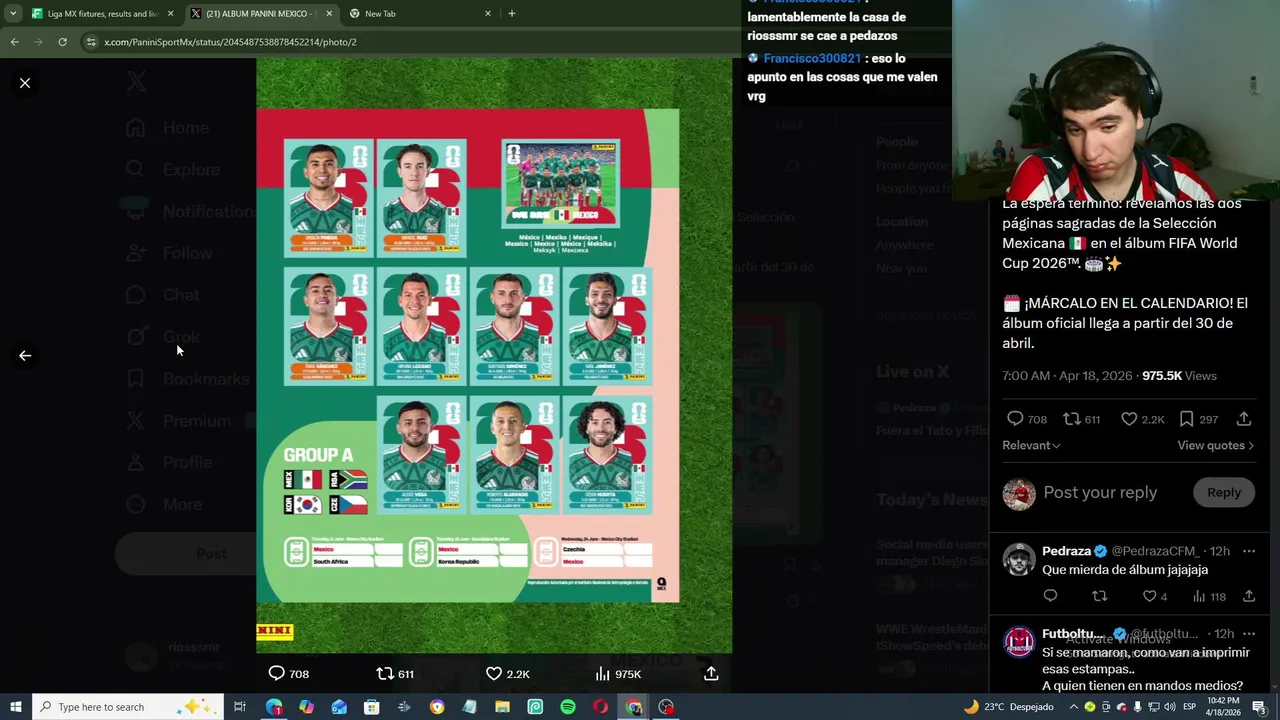Open the more options on Pedraza's reply
This screenshot has width=1280, height=720.
[1248, 551]
